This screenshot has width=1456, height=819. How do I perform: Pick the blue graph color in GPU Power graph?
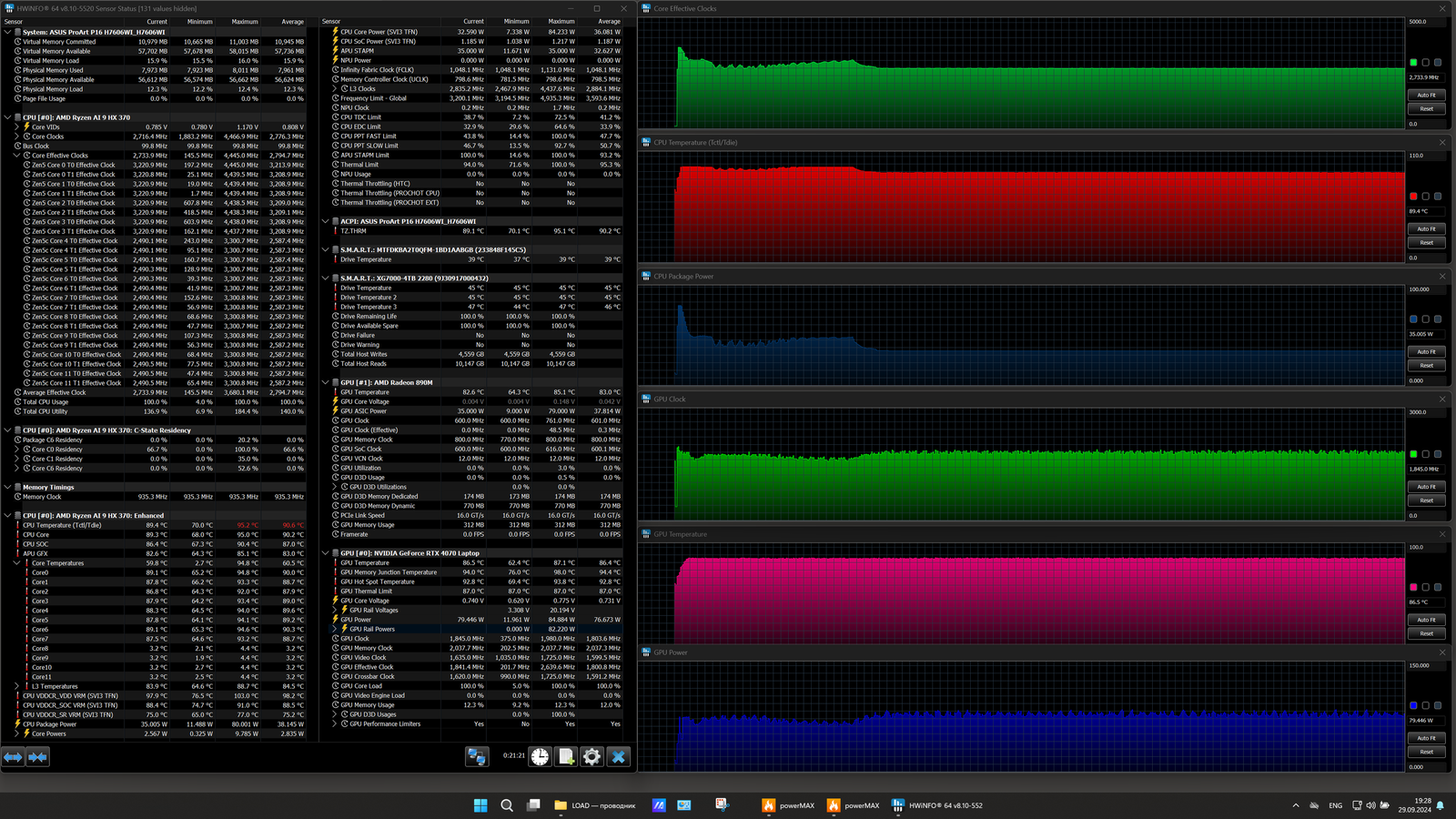[1413, 705]
